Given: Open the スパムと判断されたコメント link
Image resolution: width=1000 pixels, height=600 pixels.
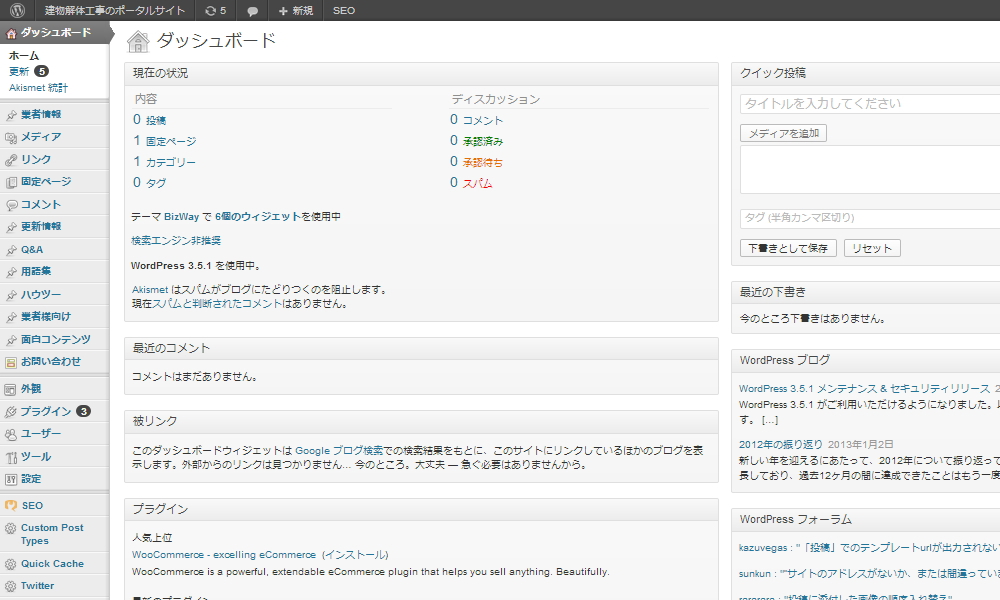Looking at the screenshot, I should click(x=217, y=304).
